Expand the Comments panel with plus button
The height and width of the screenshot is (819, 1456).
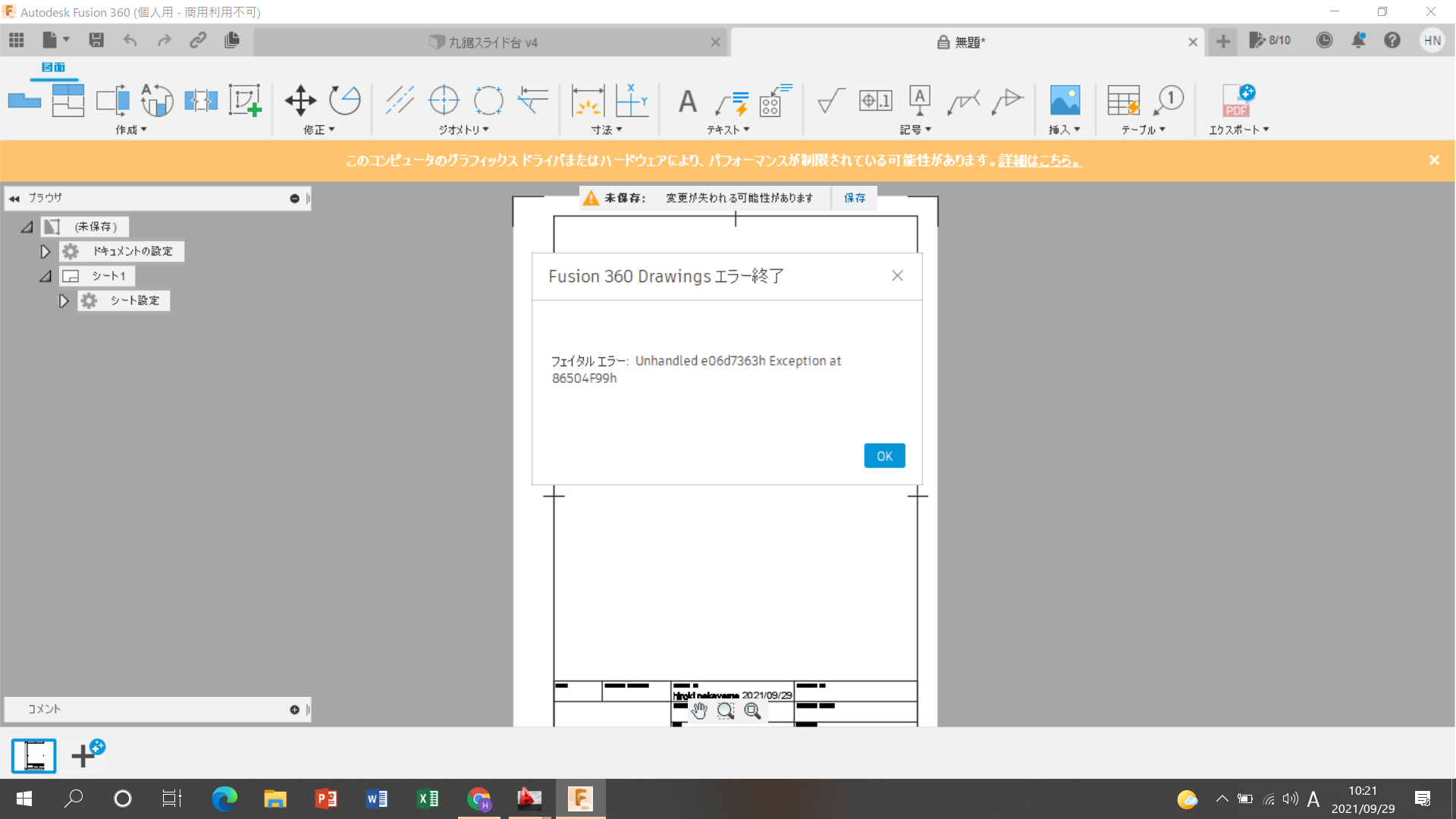(294, 710)
